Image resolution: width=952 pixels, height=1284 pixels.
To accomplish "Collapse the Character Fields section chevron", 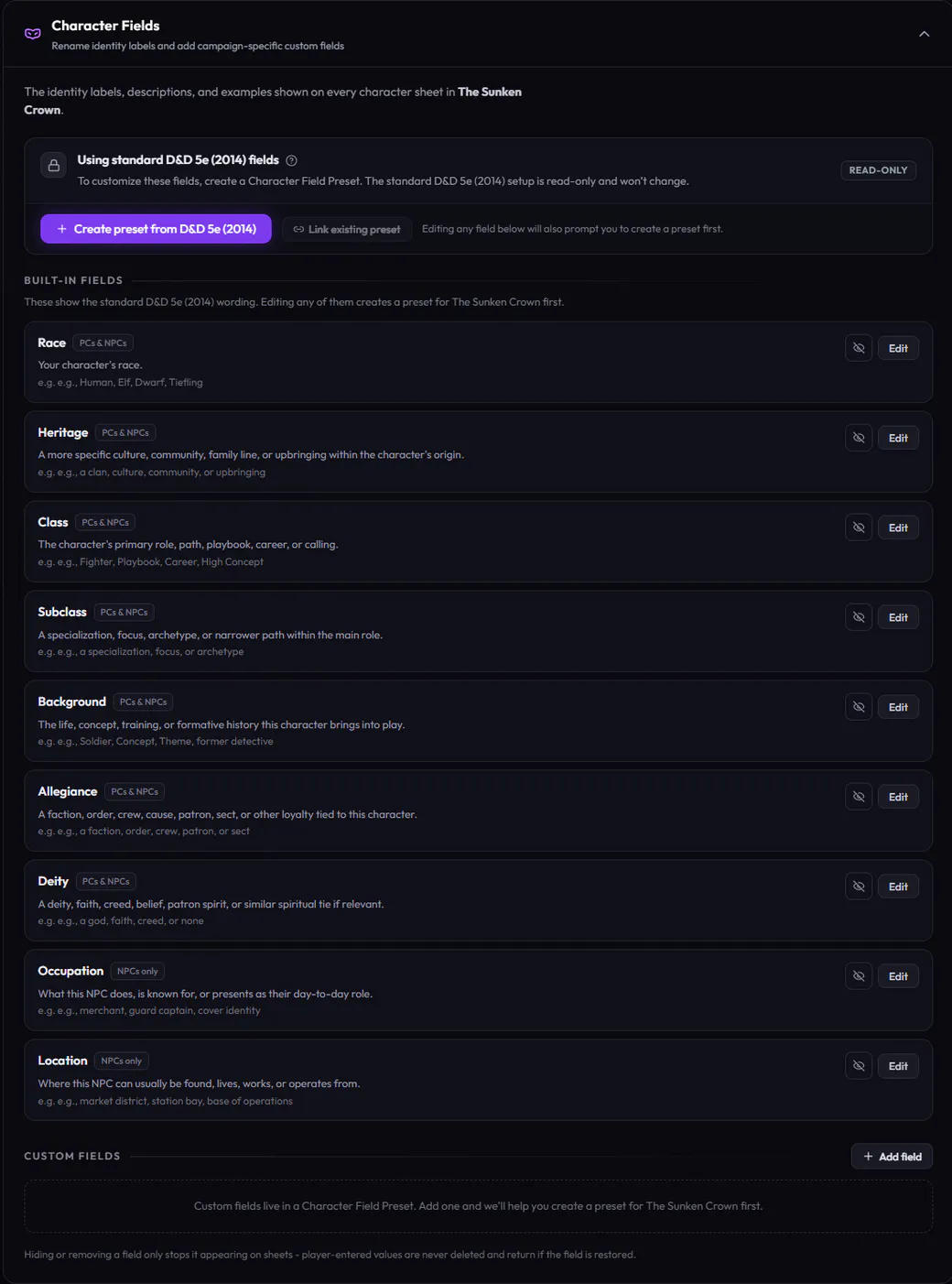I will (x=924, y=34).
